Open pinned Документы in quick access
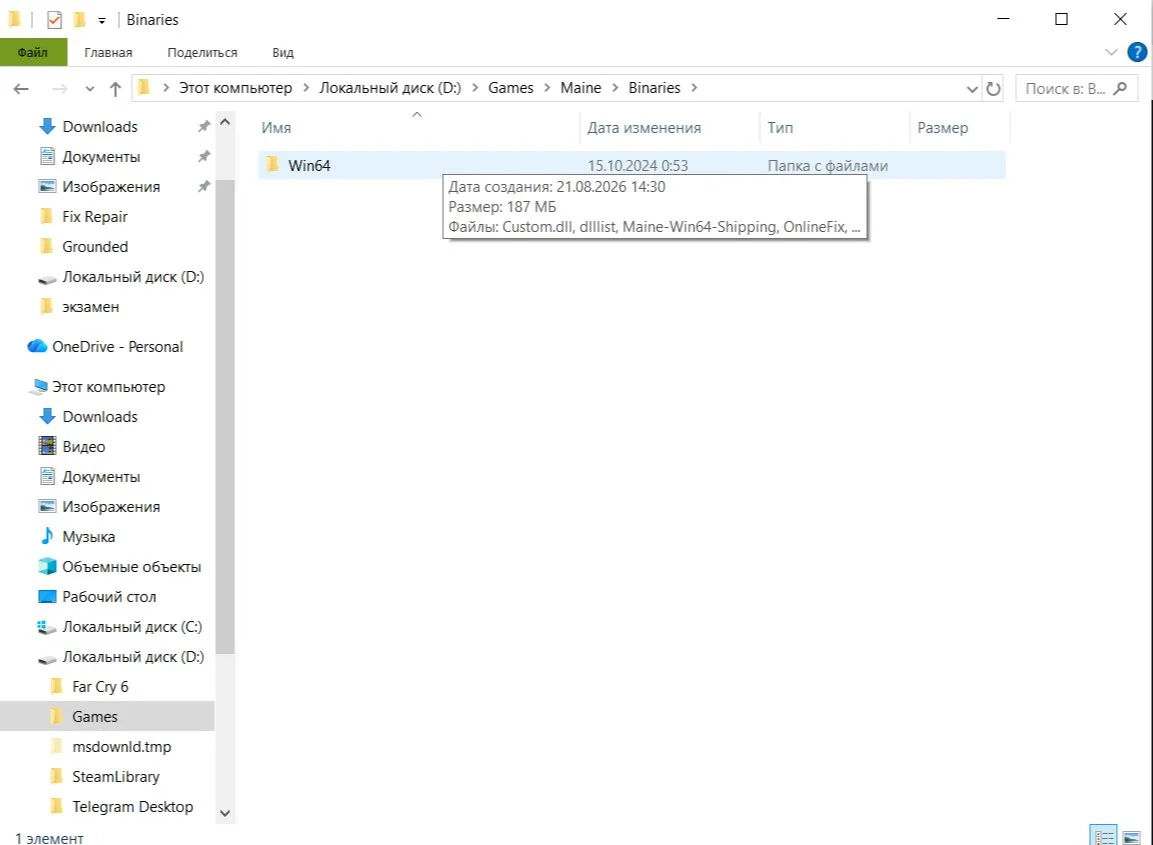The height and width of the screenshot is (845, 1153). (101, 157)
